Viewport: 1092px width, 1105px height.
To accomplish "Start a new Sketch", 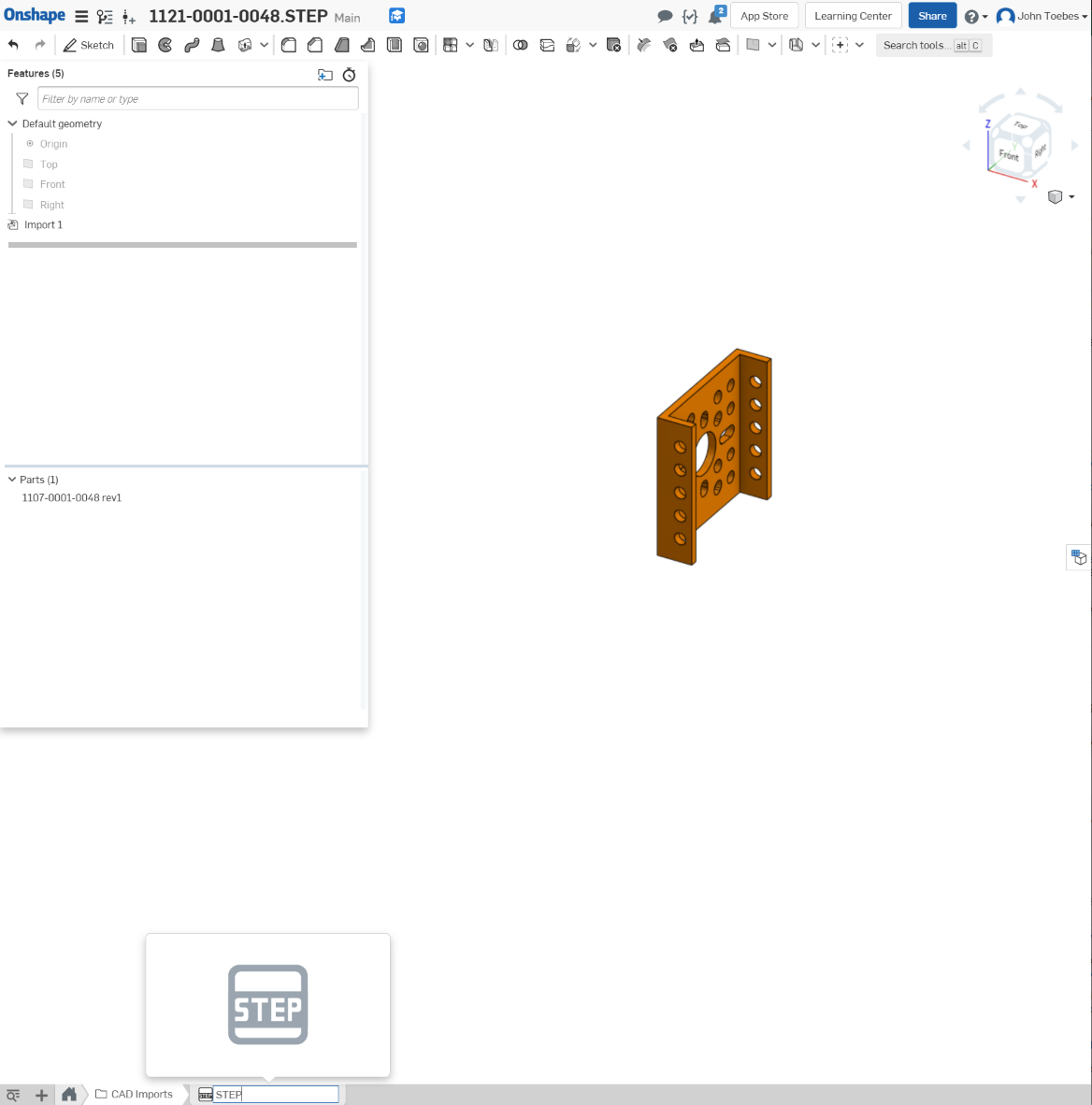I will pos(88,45).
